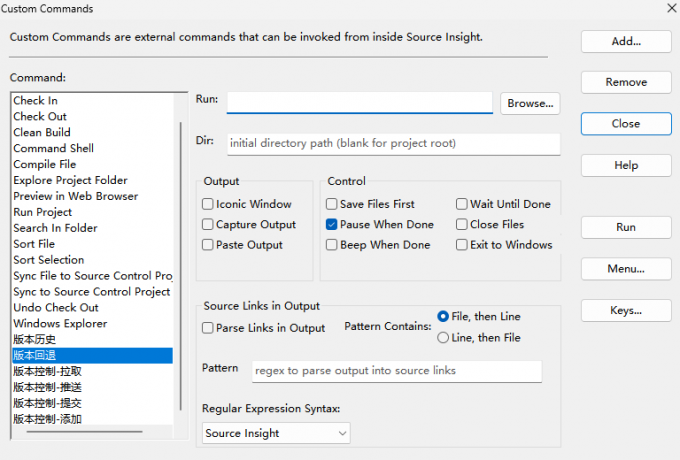Close the Custom Commands dialog via X

point(669,8)
